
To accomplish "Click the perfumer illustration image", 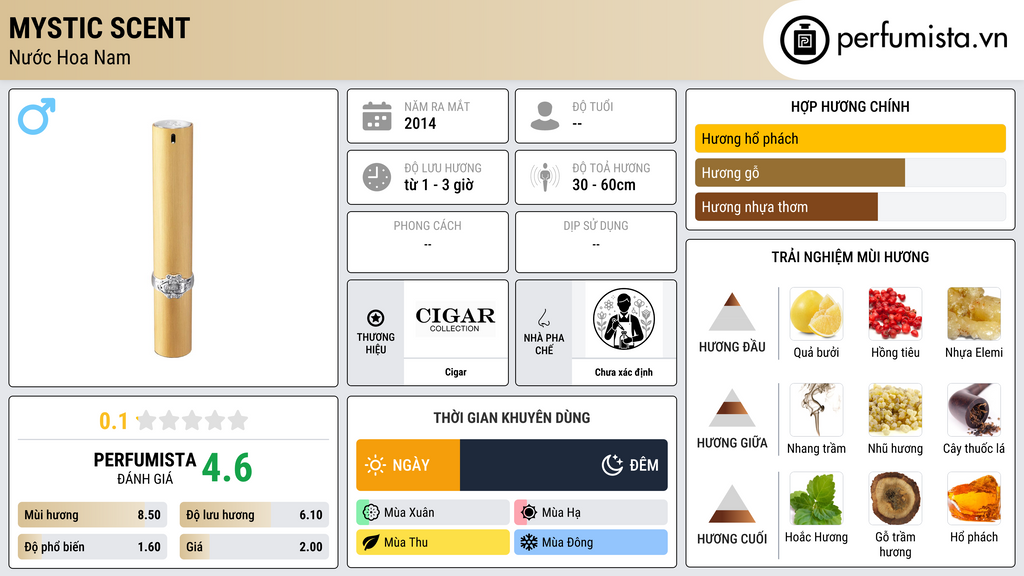I will [624, 319].
